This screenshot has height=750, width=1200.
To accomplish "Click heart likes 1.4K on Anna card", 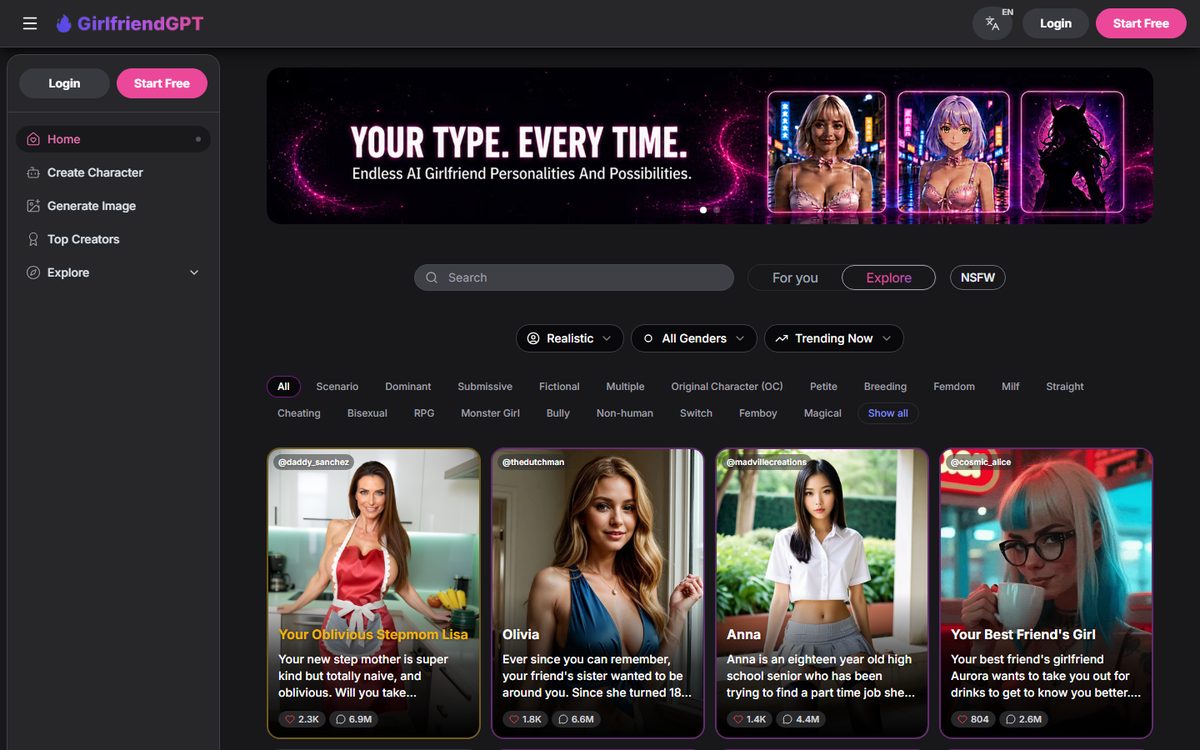I will click(750, 719).
